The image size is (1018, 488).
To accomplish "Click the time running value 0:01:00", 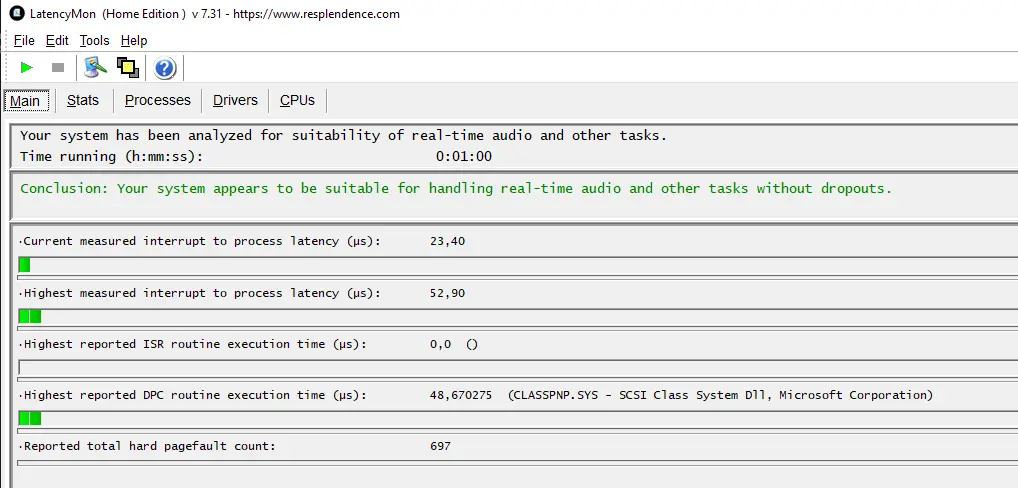I will click(464, 156).
